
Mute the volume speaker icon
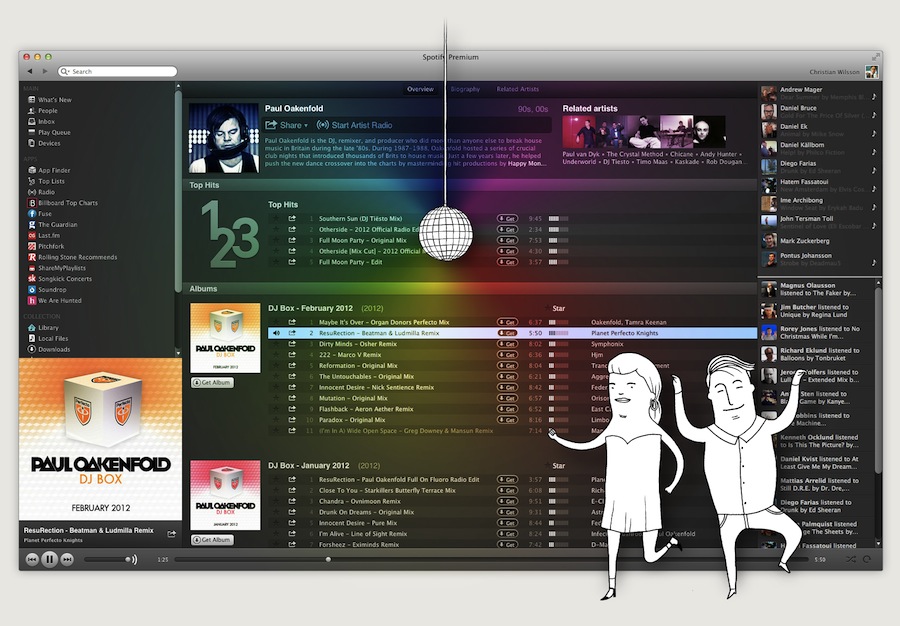pos(133,559)
